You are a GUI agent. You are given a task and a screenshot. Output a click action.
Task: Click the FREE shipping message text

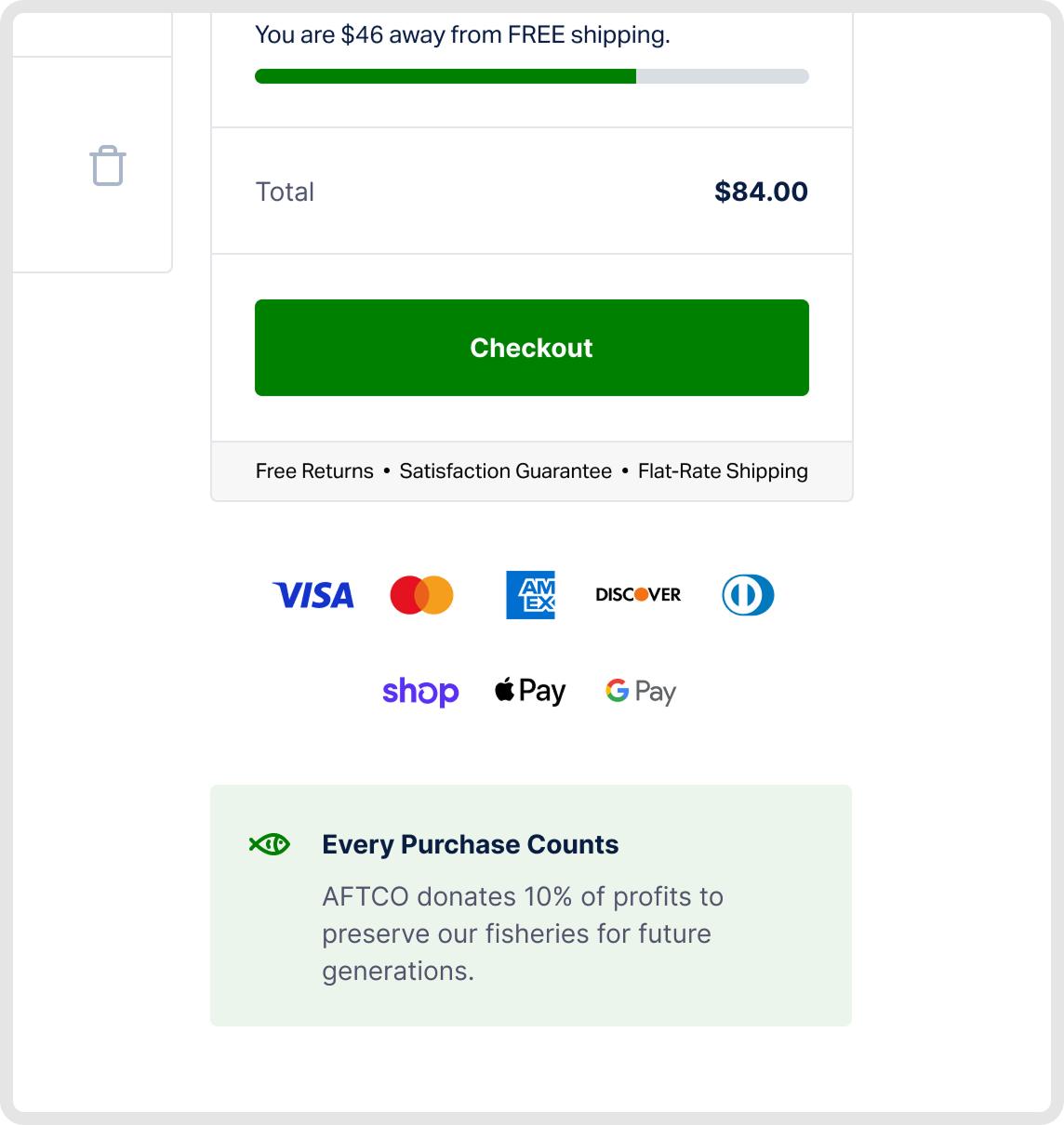[x=462, y=35]
